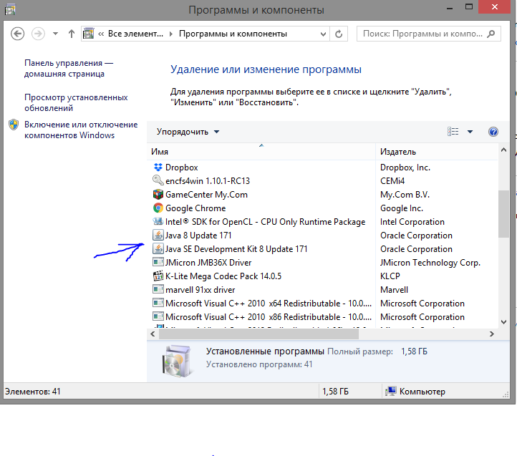The height and width of the screenshot is (456, 517).
Task: Open the Упорядочить menu
Action: pos(188,132)
